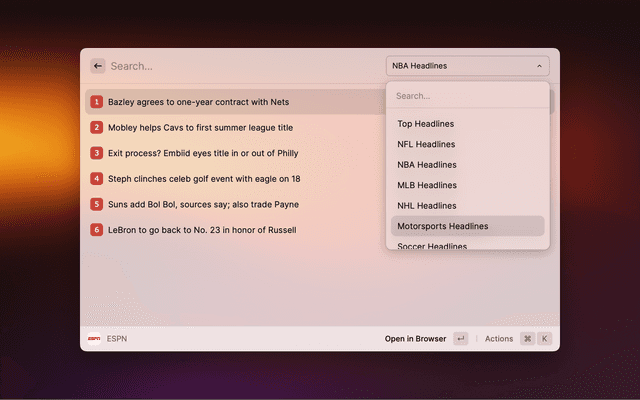Open the LeBron No. 23 headline
Screen dimensions: 640x400
tap(202, 230)
